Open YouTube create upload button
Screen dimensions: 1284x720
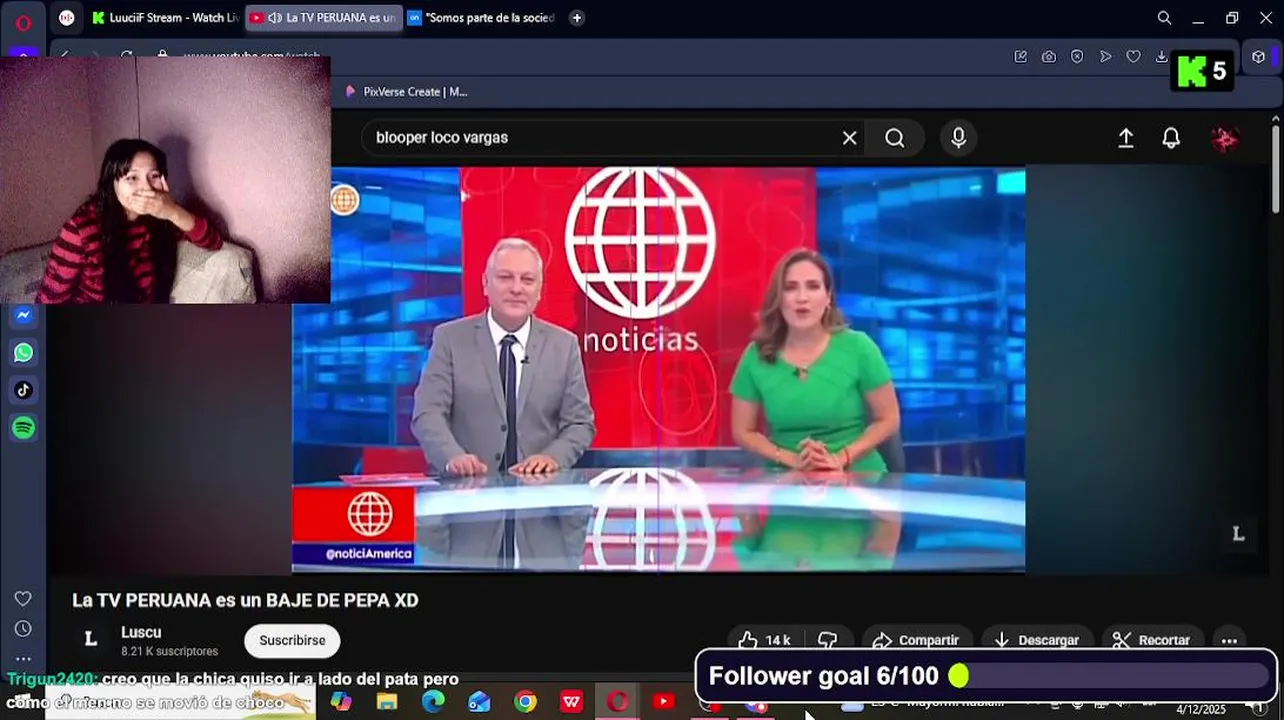point(1126,138)
